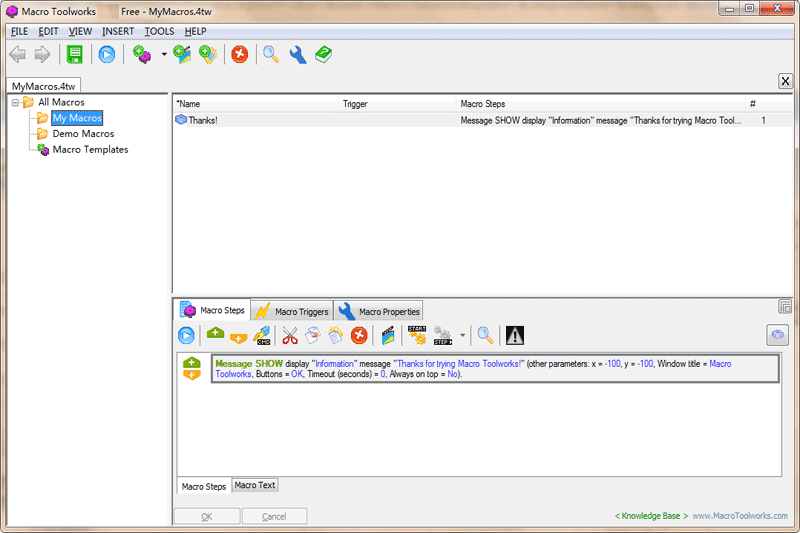Click the detach panel icon beside the tabs
The width and height of the screenshot is (800, 533).
pos(785,307)
